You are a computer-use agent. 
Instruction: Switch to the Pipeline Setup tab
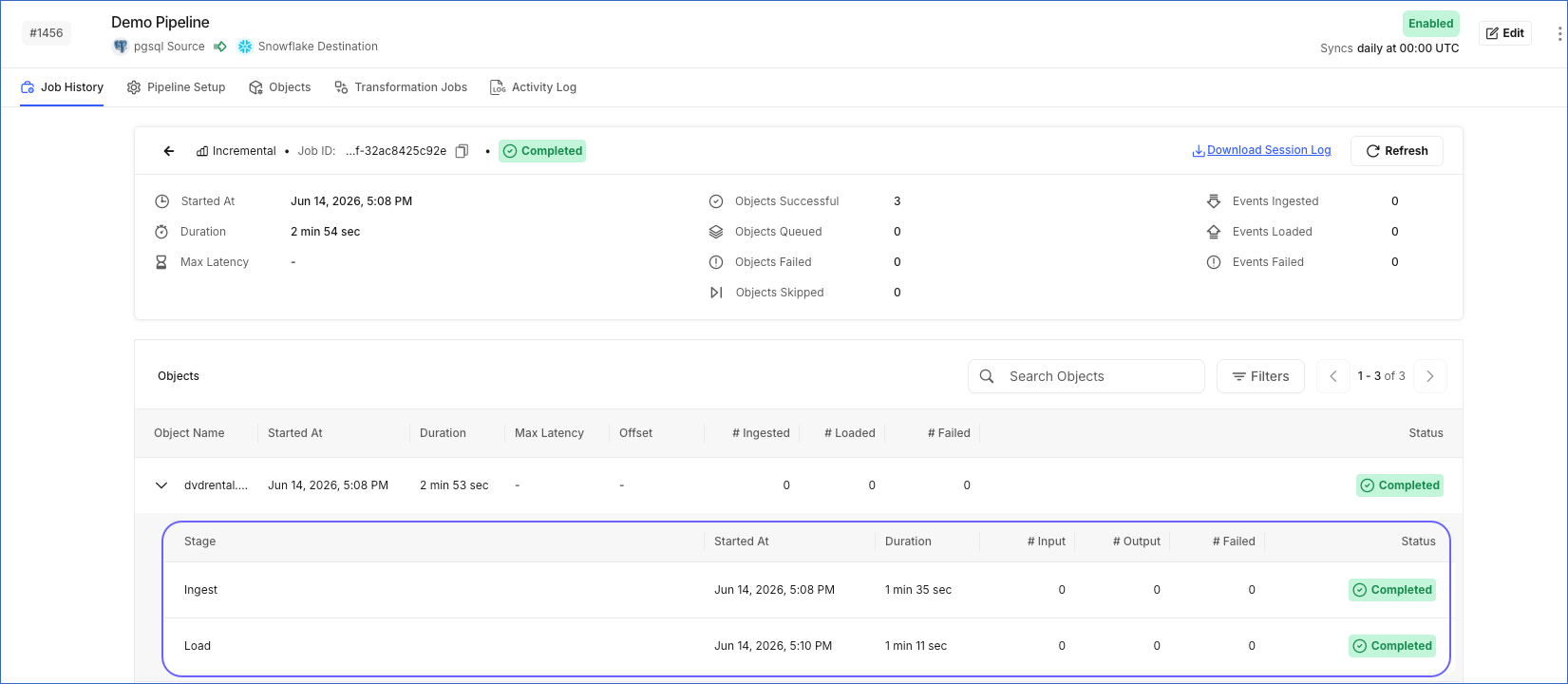pyautogui.click(x=177, y=87)
